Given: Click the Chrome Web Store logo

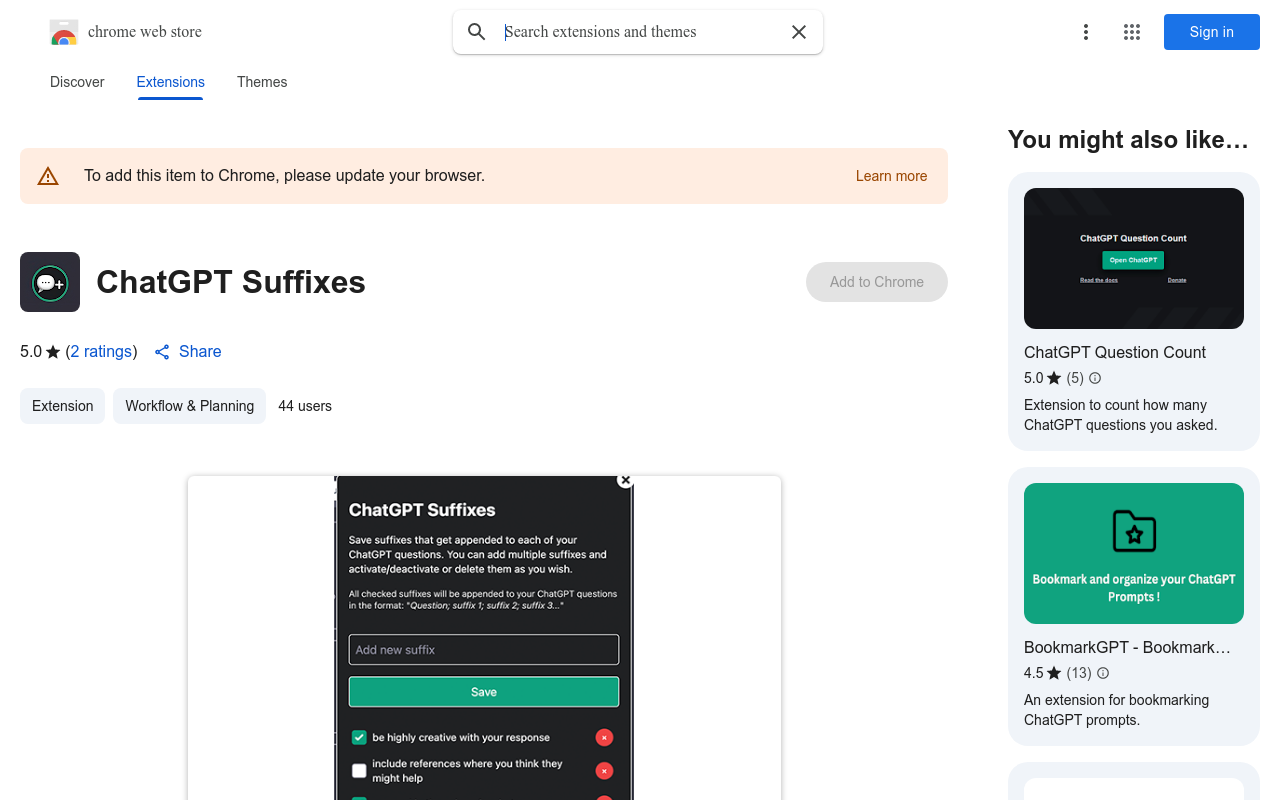Looking at the screenshot, I should tap(64, 32).
